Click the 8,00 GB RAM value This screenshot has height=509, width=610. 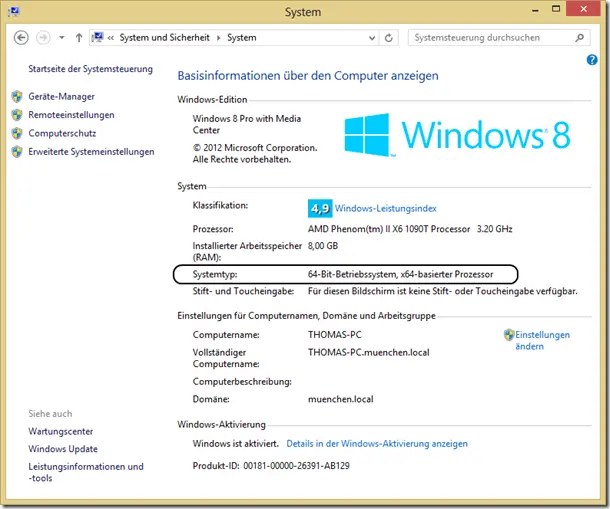click(x=323, y=246)
